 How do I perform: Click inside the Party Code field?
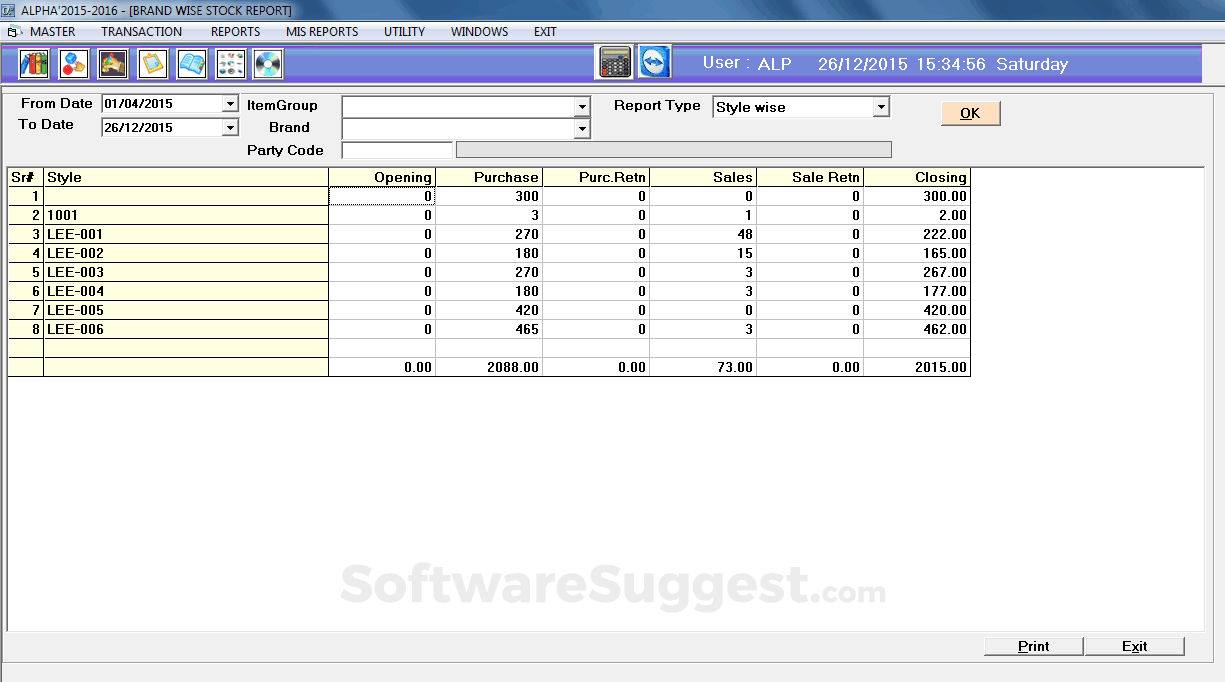coord(396,149)
